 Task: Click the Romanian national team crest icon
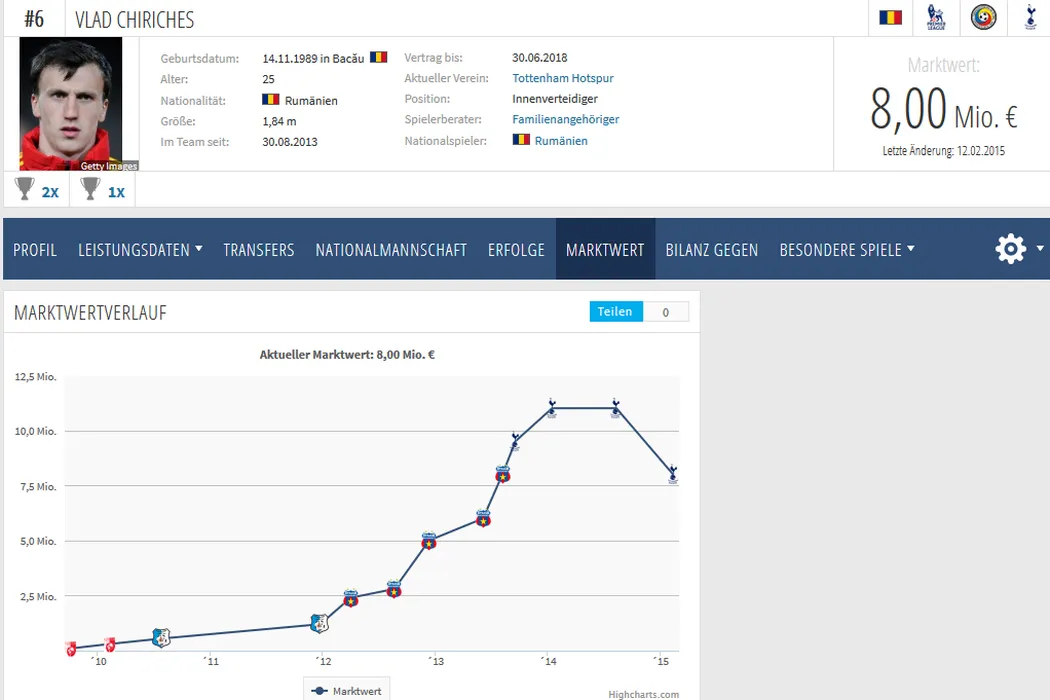(x=983, y=17)
